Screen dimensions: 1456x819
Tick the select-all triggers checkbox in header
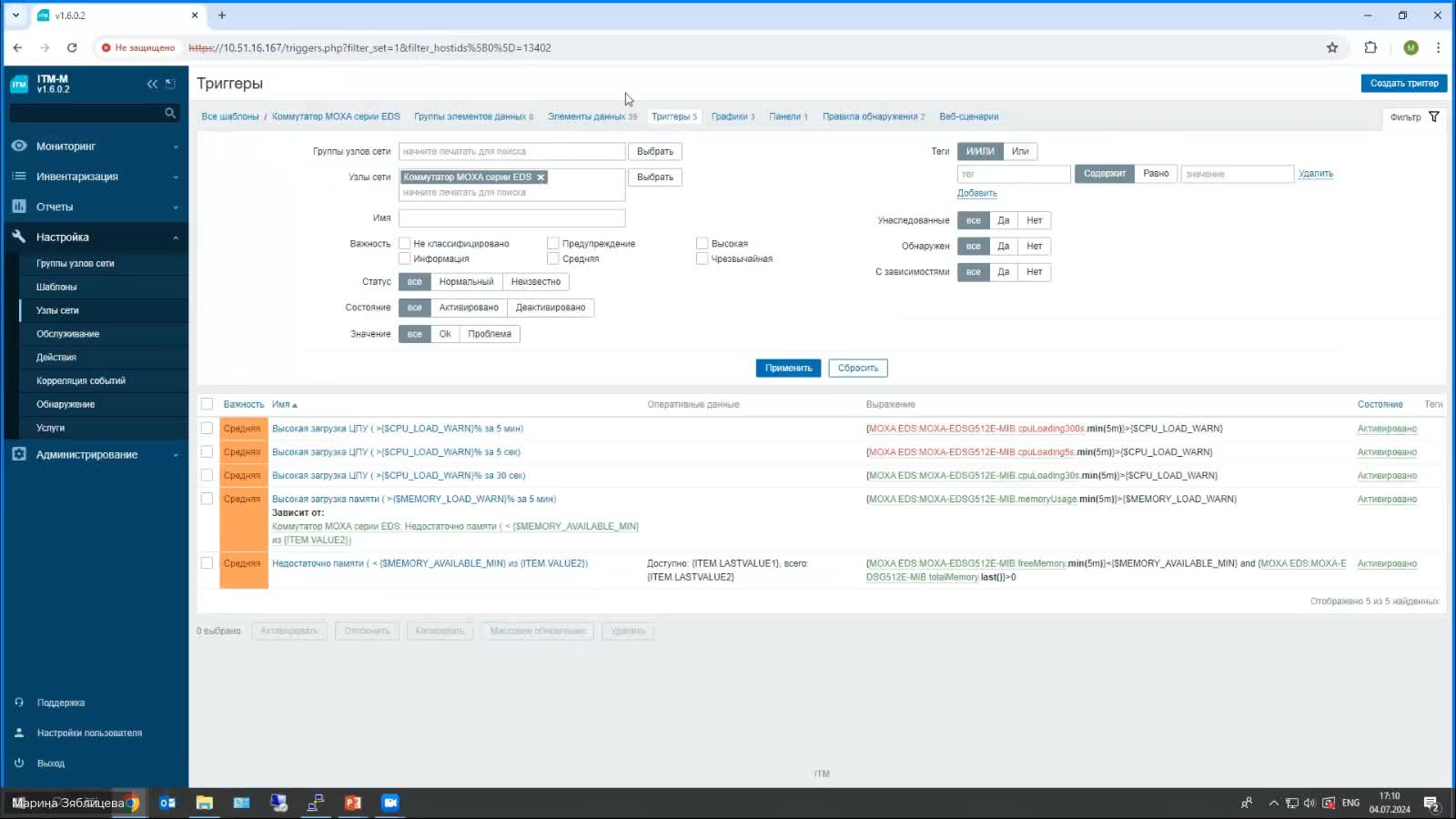click(207, 404)
